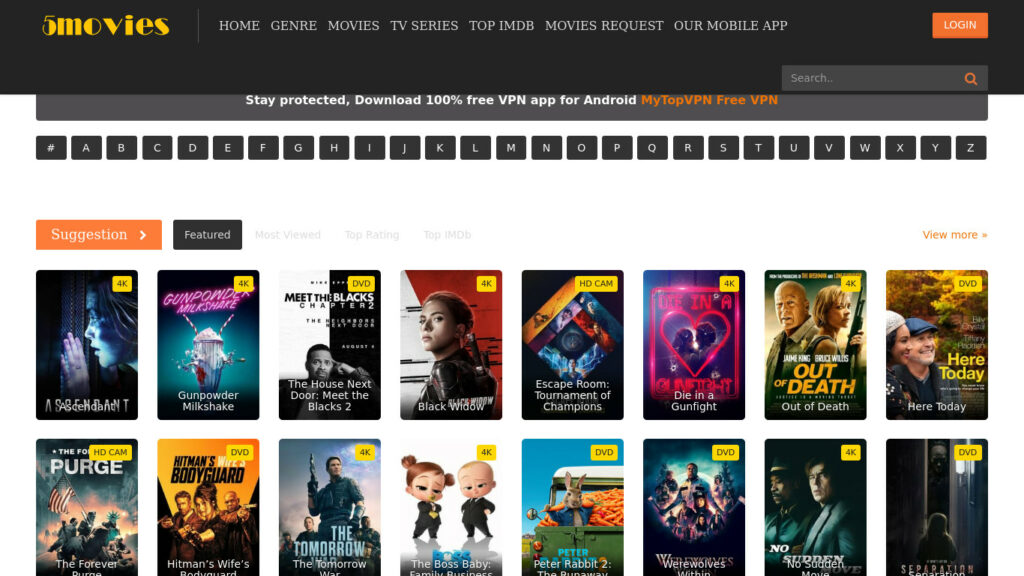Filter titles by letter C
Viewport: 1024px width, 576px height.
click(157, 148)
